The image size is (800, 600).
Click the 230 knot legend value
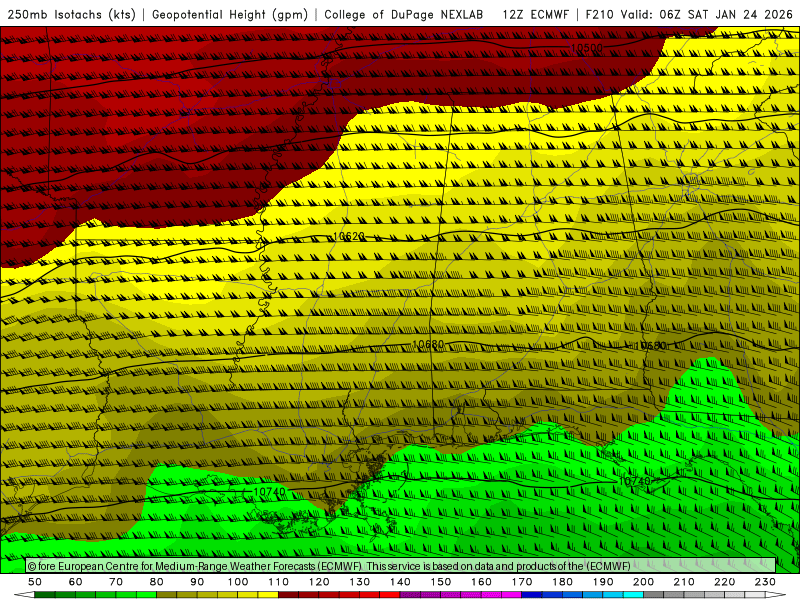click(765, 582)
